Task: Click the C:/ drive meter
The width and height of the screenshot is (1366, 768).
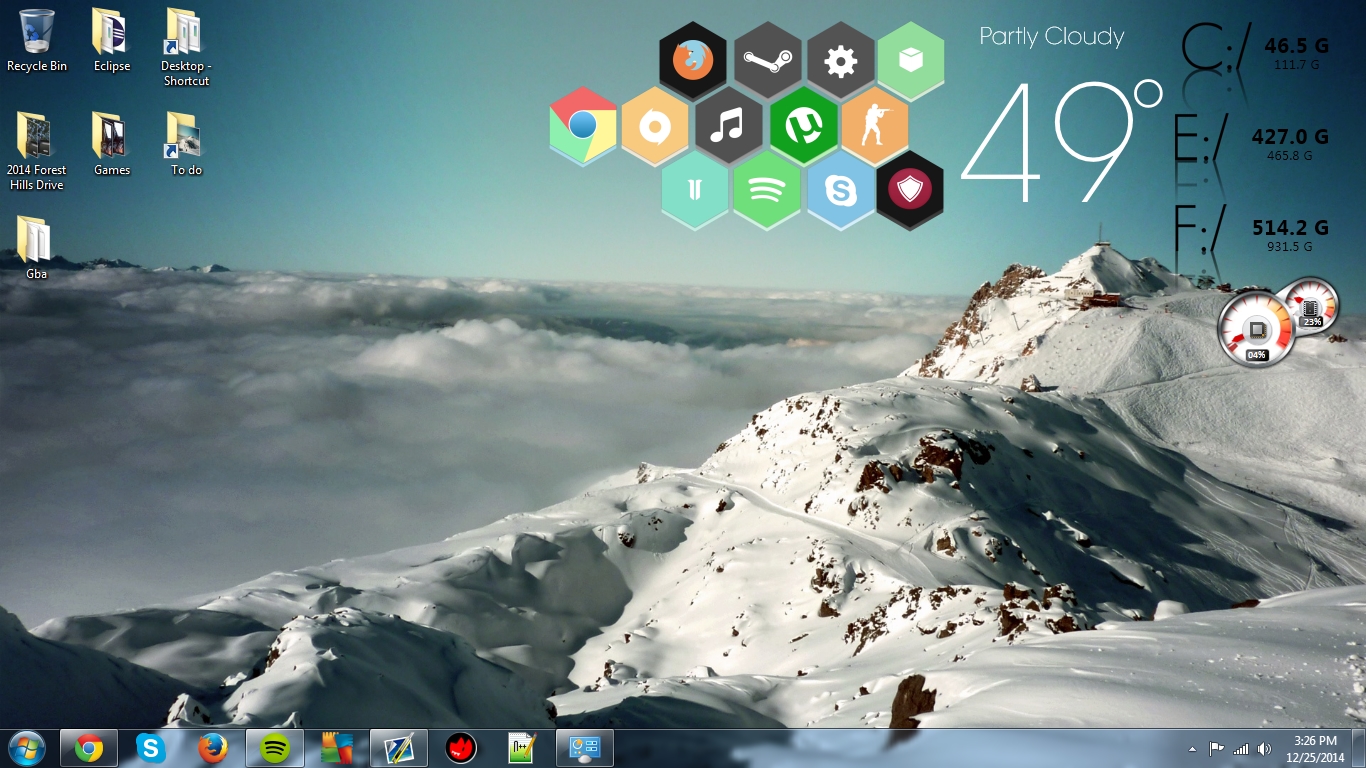Action: point(1216,46)
